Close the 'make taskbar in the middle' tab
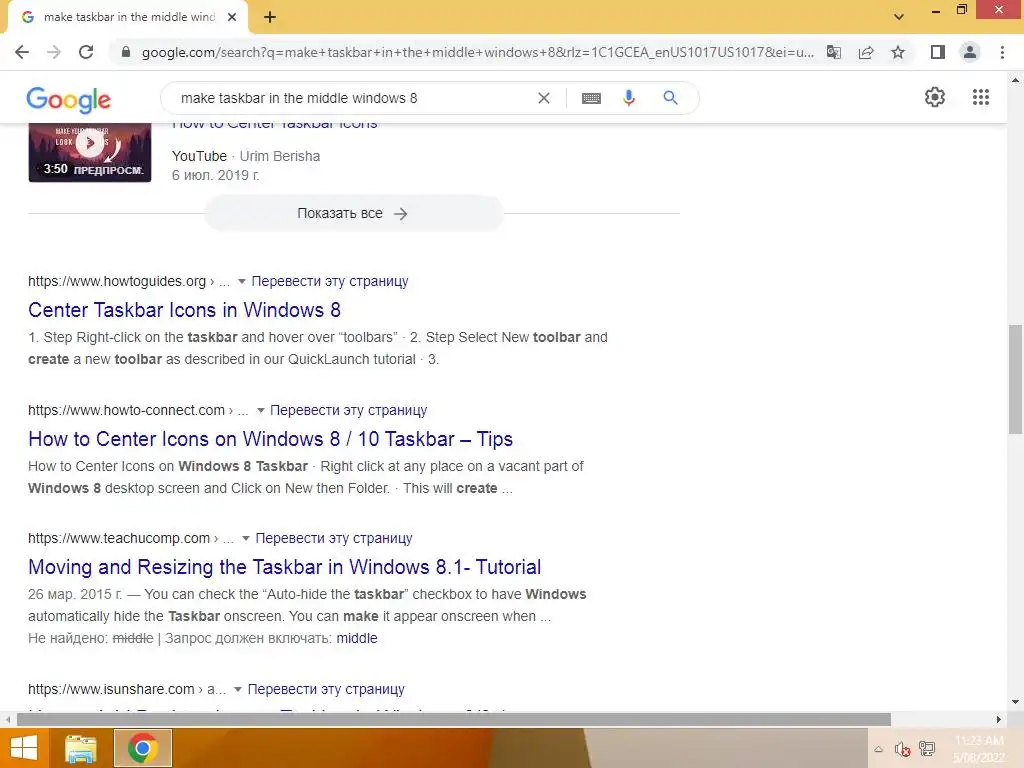 click(232, 18)
